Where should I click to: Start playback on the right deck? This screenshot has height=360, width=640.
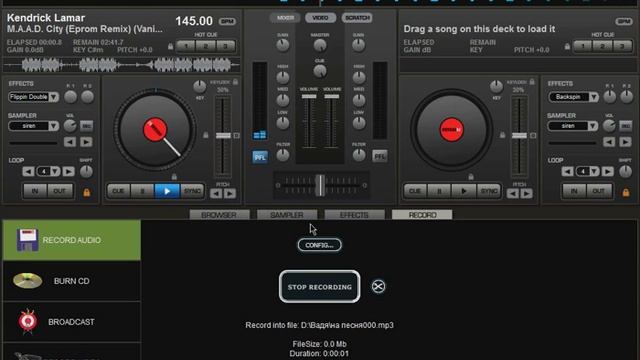(x=464, y=191)
